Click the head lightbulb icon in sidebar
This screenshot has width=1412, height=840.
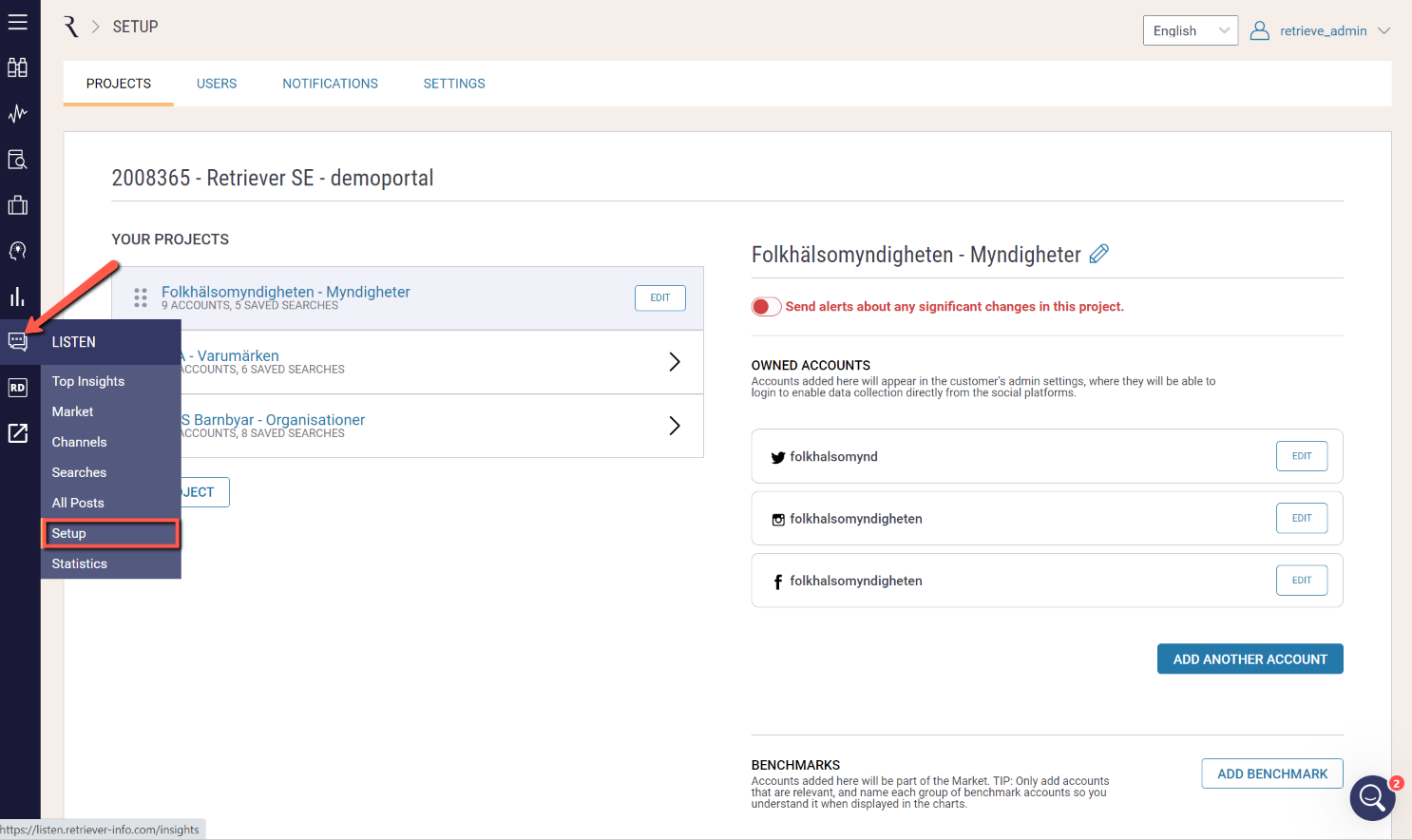18,251
